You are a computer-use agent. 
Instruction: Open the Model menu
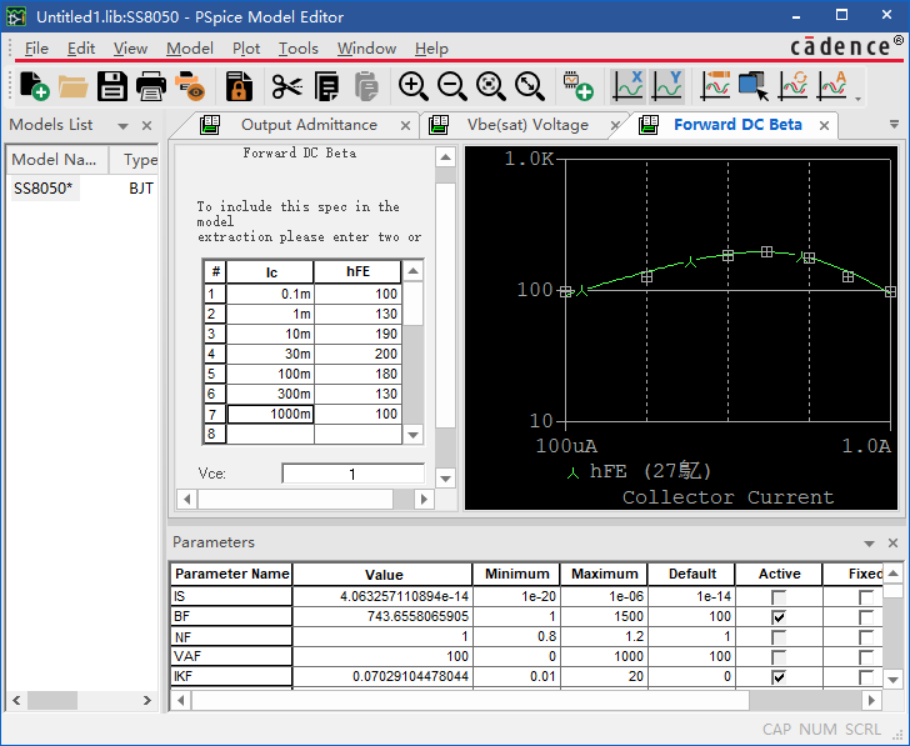[x=190, y=48]
